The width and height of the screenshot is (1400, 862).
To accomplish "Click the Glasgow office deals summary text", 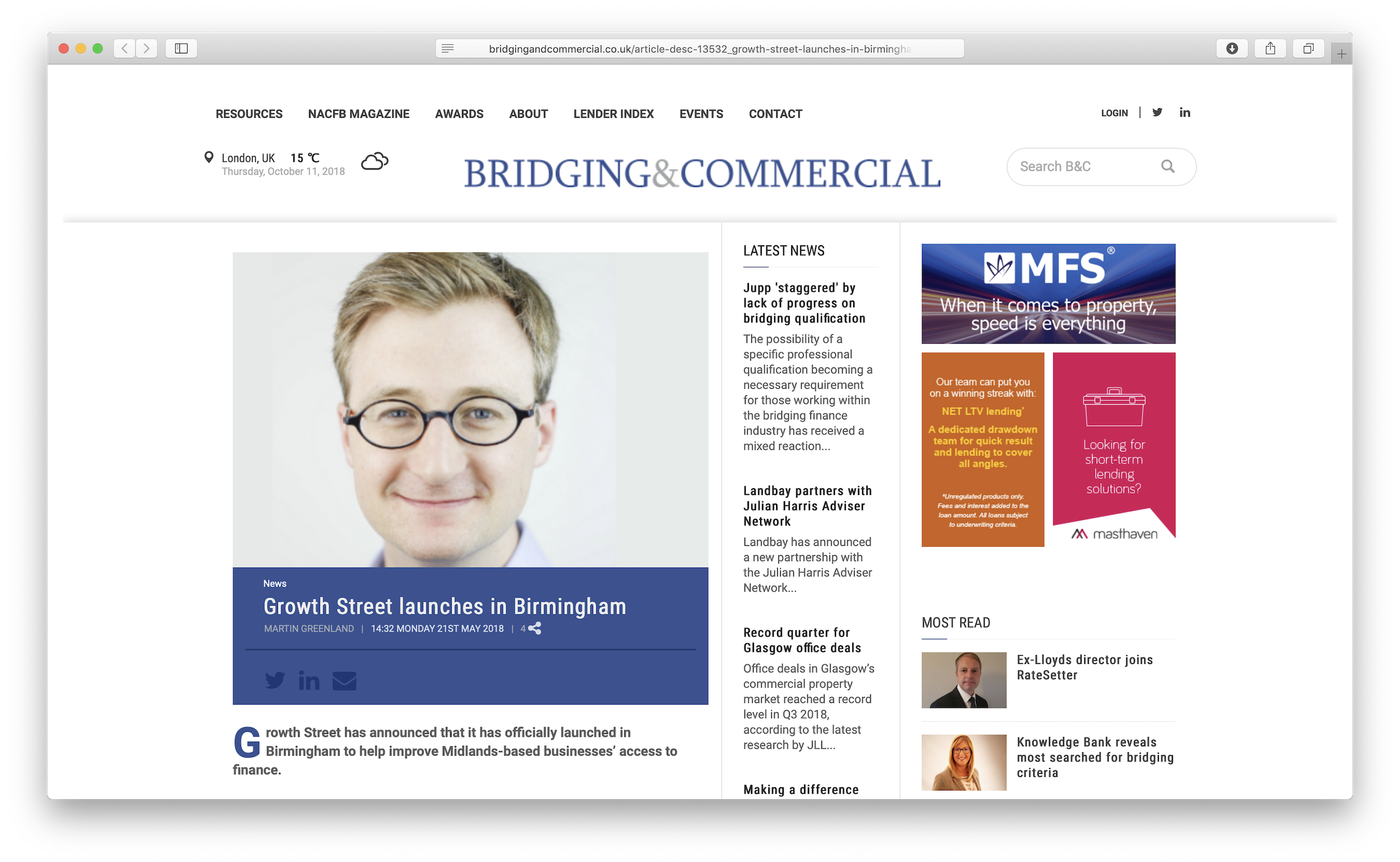I will coord(809,706).
